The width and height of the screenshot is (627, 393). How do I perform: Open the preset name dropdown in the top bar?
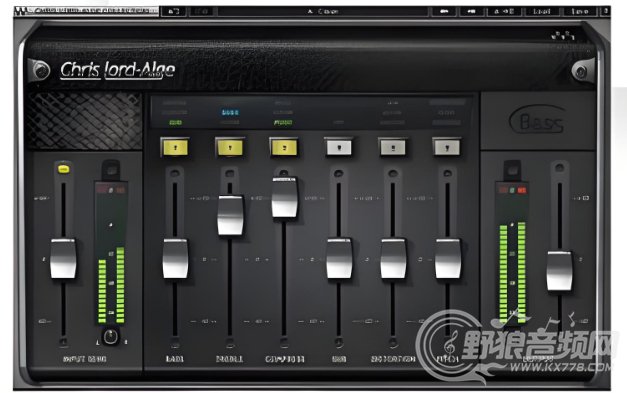[x=322, y=12]
